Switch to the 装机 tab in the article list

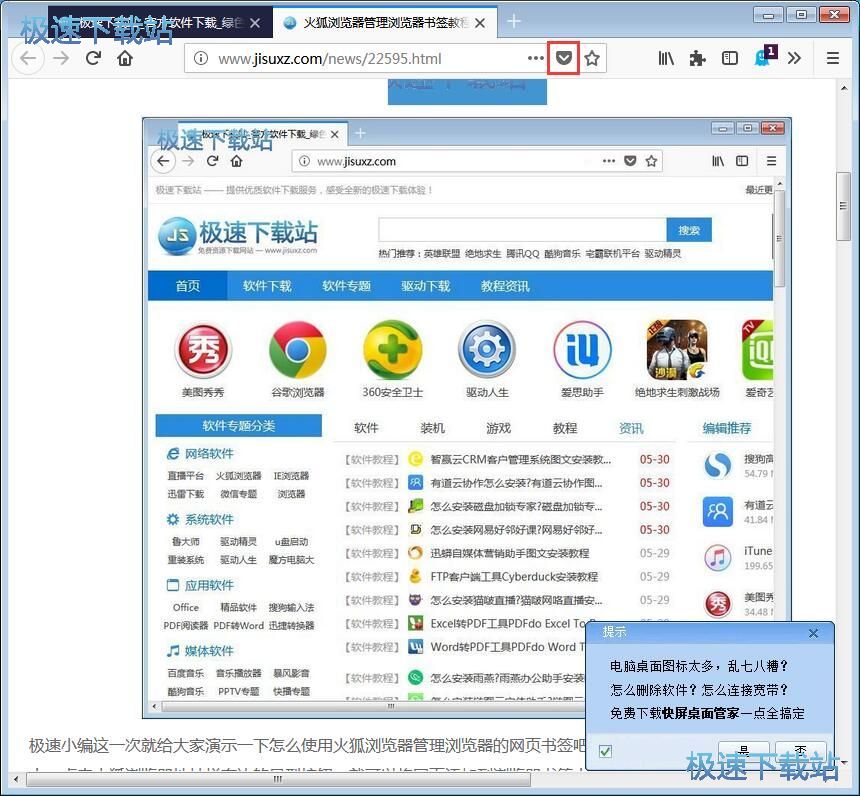[432, 428]
